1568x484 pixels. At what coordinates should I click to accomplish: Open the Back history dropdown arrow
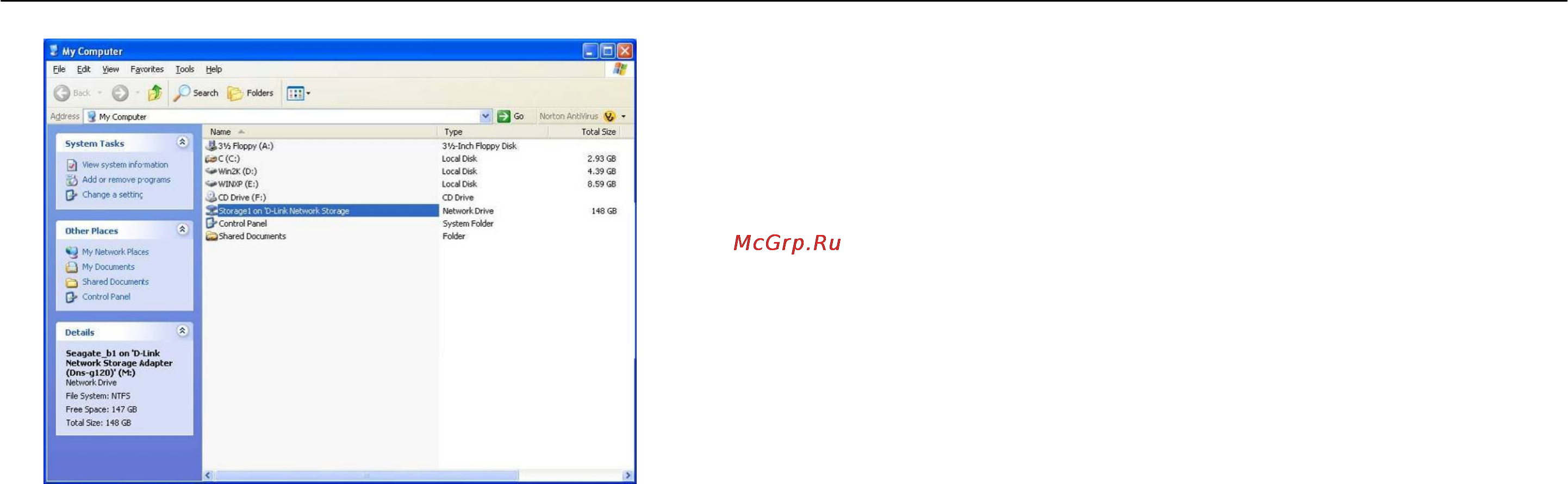(x=100, y=93)
